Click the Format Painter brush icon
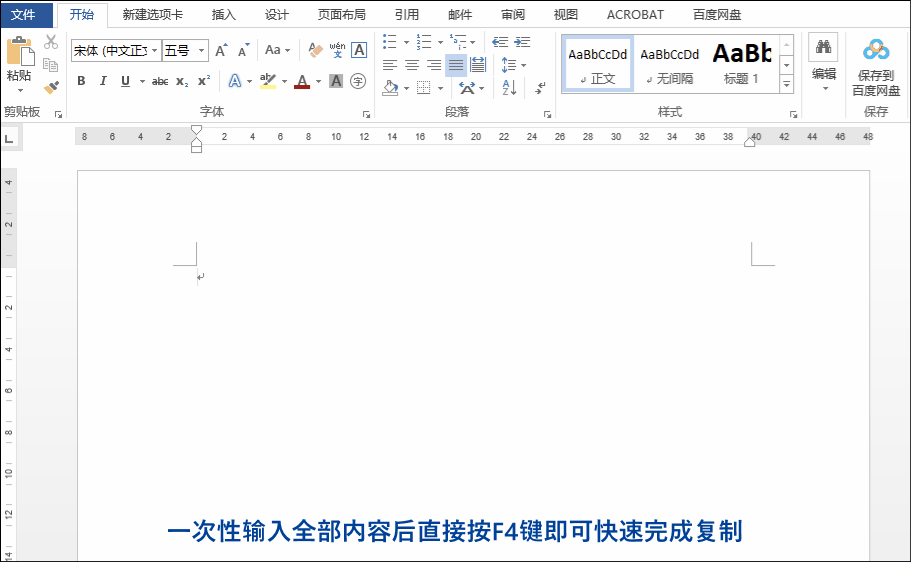 (51, 88)
